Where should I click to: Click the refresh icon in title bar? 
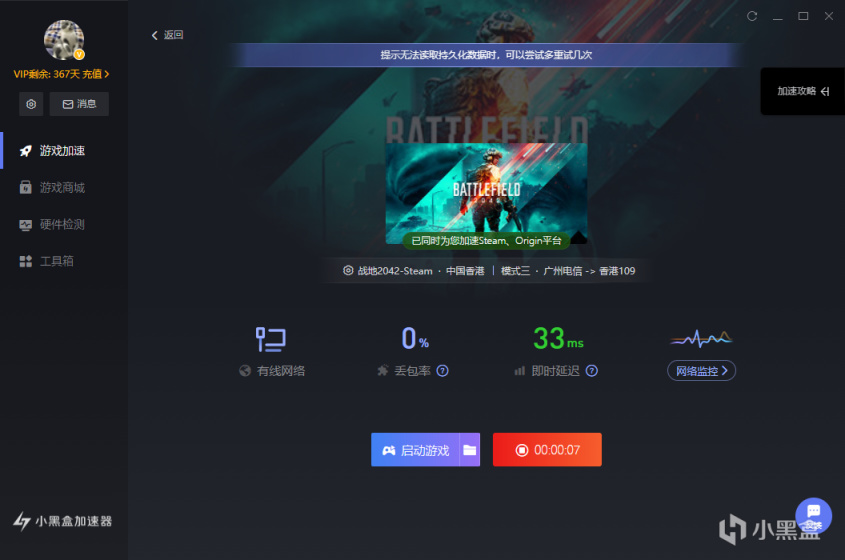pyautogui.click(x=752, y=16)
